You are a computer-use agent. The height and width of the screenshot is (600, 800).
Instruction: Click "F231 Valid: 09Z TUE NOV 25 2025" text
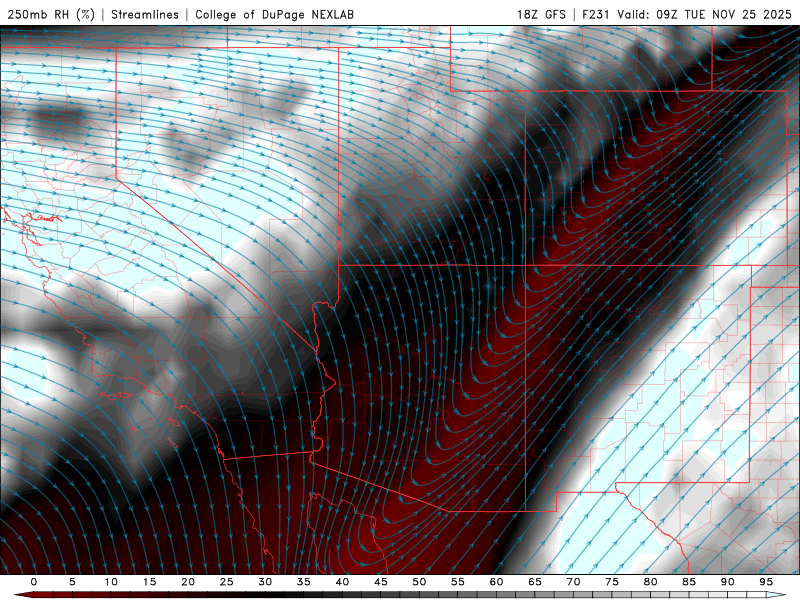pos(687,14)
